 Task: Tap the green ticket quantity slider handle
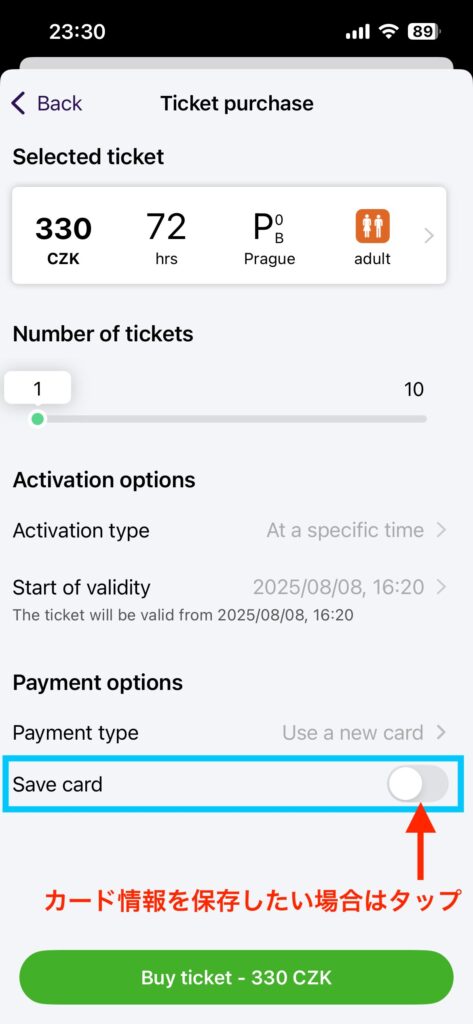tap(38, 419)
